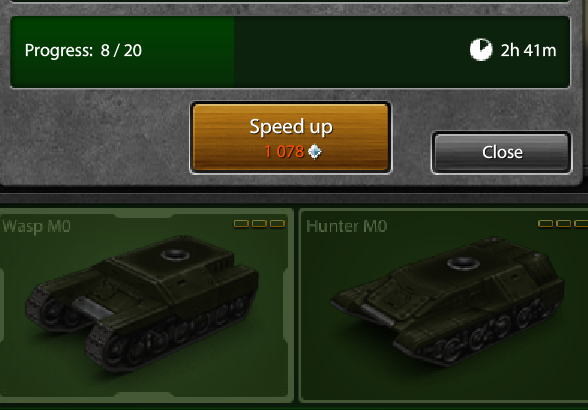Image resolution: width=588 pixels, height=410 pixels.
Task: Click Wasp M0 second upgrade slot indicator
Action: pyautogui.click(x=259, y=224)
